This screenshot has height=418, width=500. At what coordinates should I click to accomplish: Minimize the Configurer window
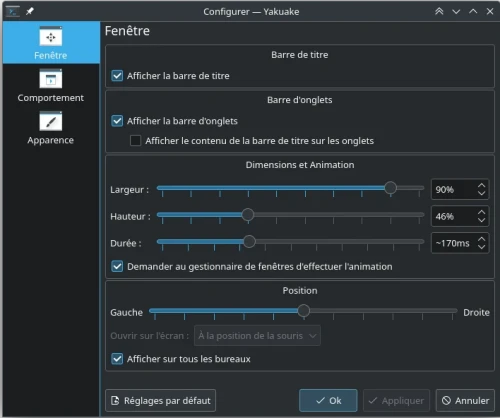click(456, 12)
